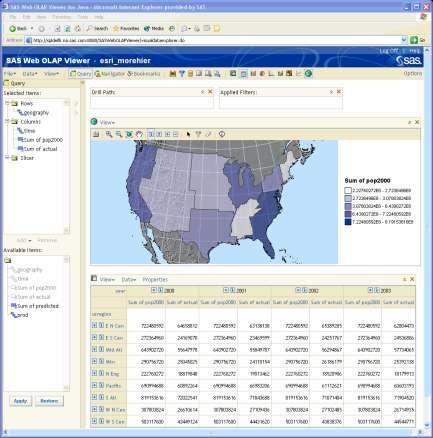Click the darkest blue legend swatch
The height and width of the screenshot is (438, 433).
pyautogui.click(x=348, y=222)
